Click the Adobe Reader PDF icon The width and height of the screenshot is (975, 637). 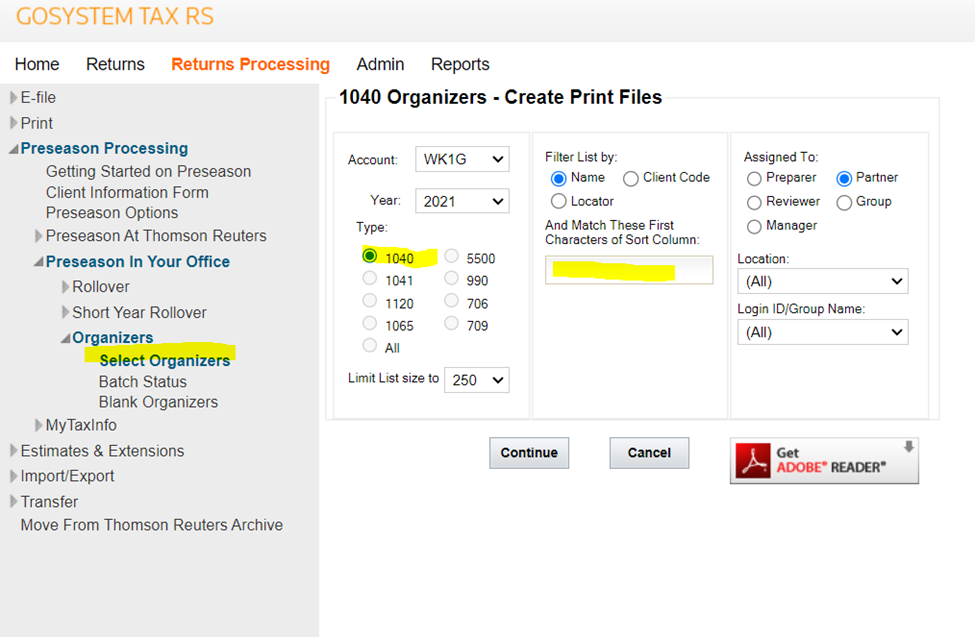coord(753,460)
